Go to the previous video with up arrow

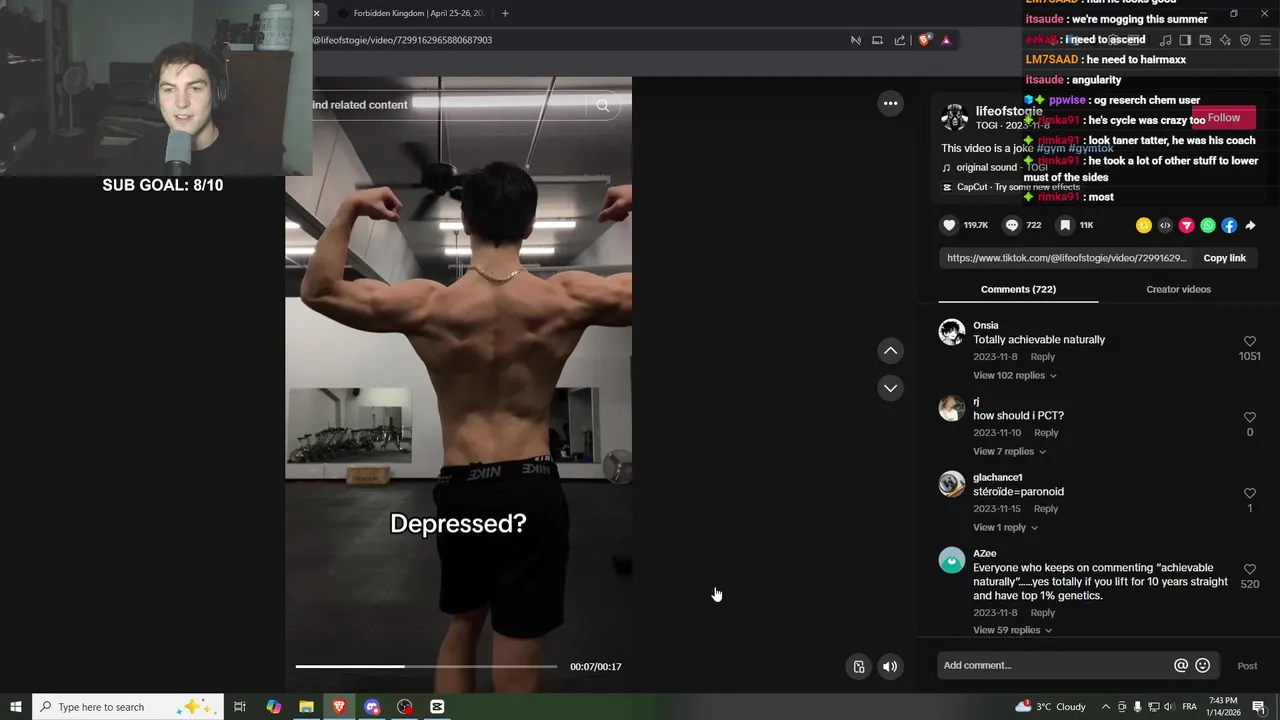(890, 351)
